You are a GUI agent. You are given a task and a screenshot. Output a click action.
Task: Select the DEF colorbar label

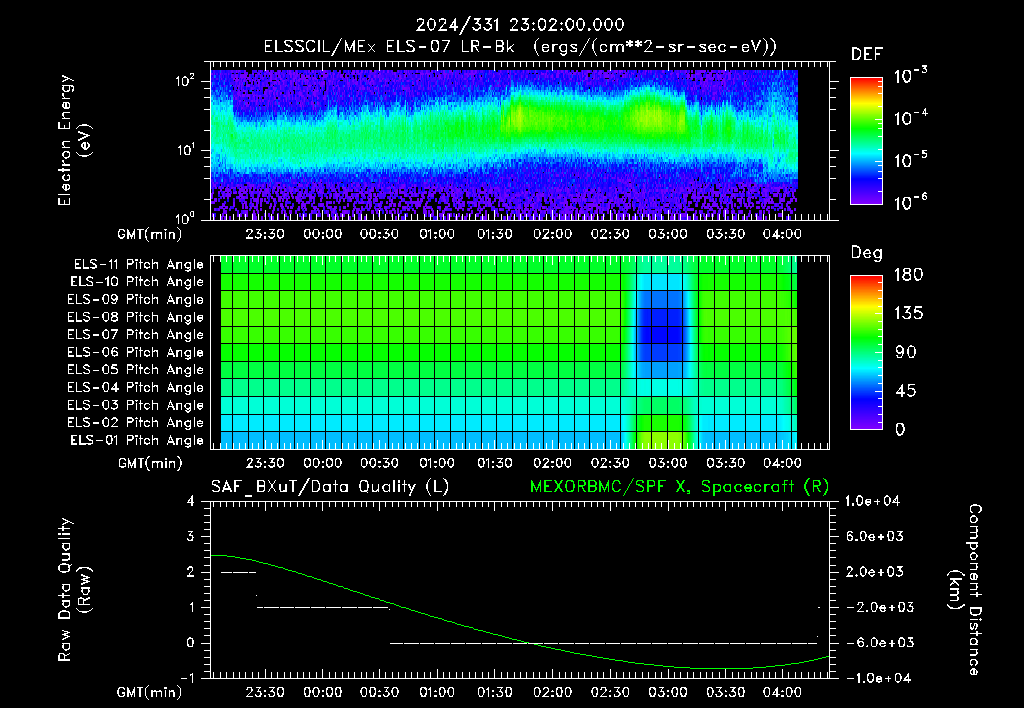[x=867, y=55]
